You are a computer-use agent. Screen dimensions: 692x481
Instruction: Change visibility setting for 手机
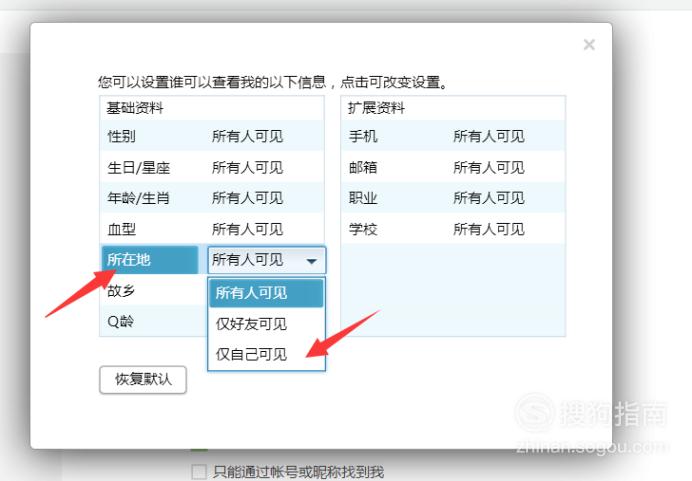pyautogui.click(x=489, y=136)
